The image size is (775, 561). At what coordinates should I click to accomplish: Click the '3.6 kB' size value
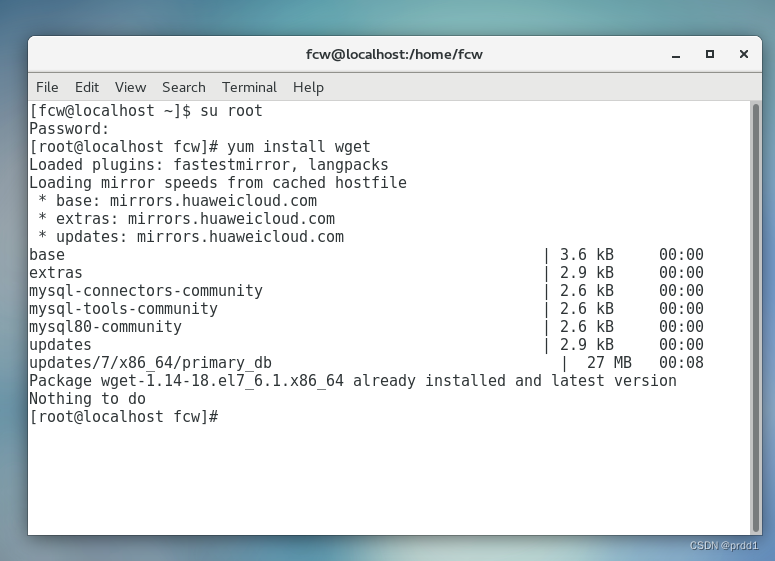[587, 255]
